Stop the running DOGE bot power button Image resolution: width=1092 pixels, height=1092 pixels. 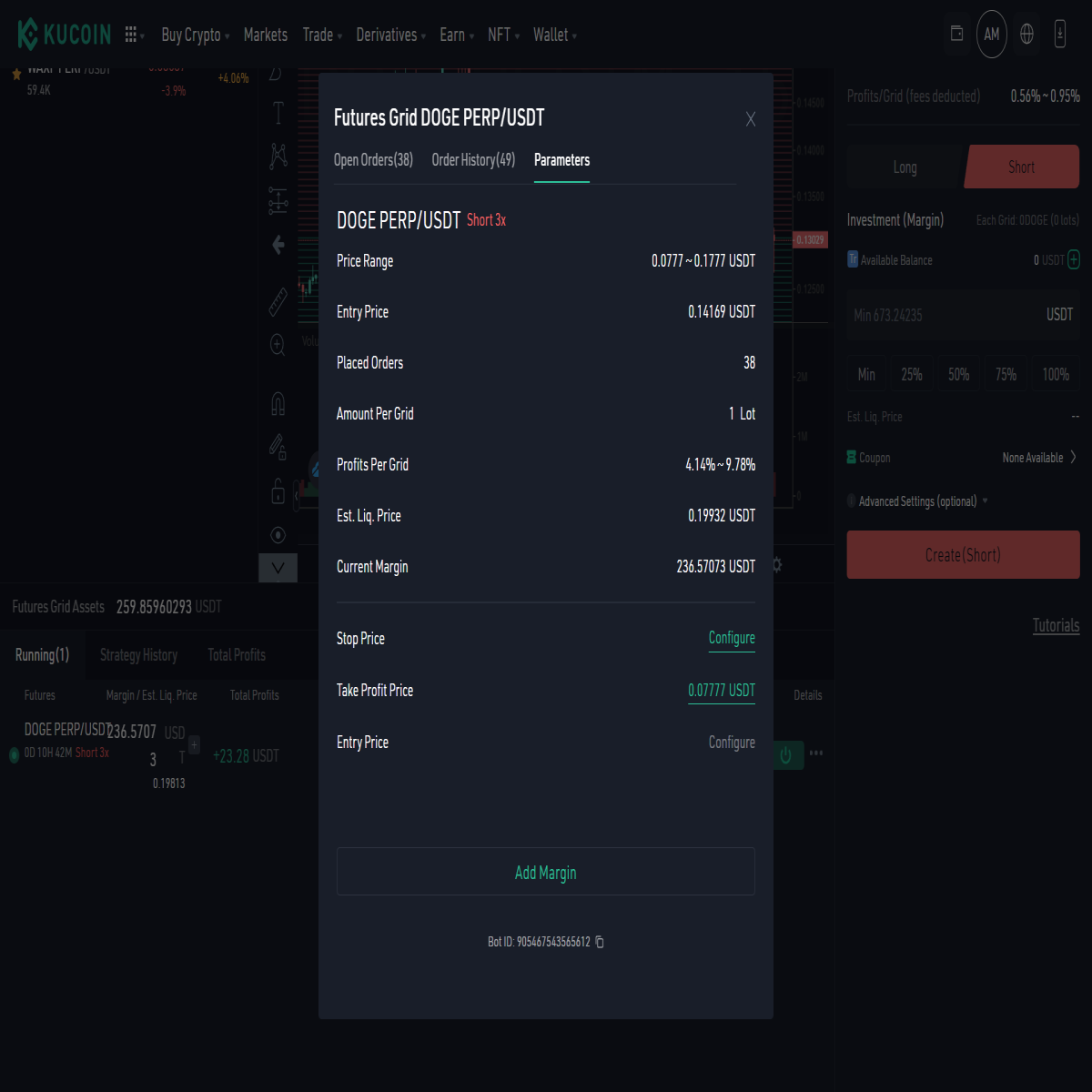tap(785, 754)
